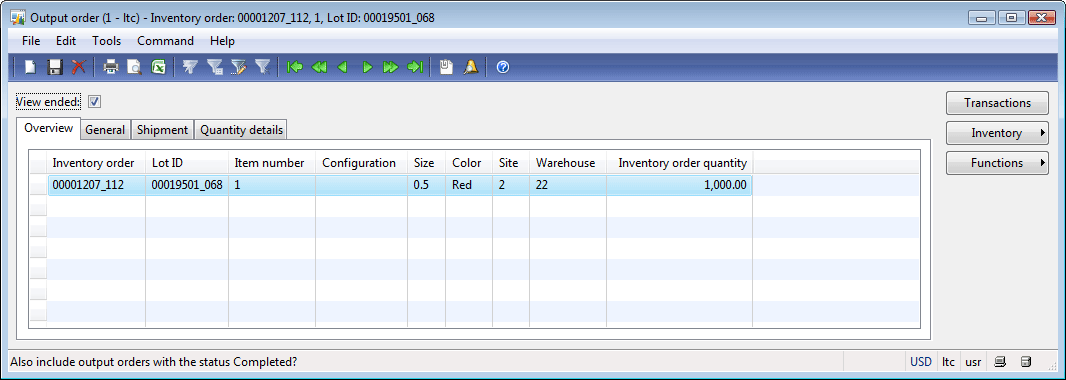The image size is (1066, 380).
Task: Open Help question mark icon
Action: click(x=503, y=67)
